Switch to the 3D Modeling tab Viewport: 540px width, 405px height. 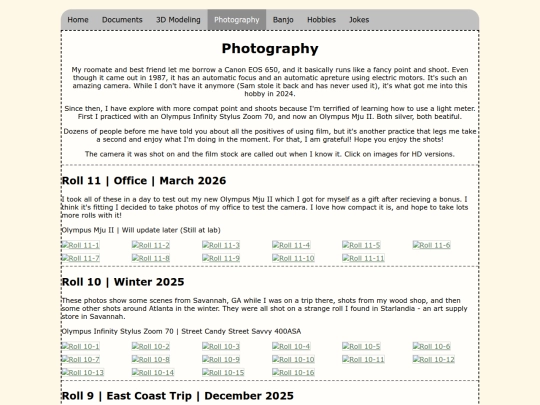pos(178,20)
